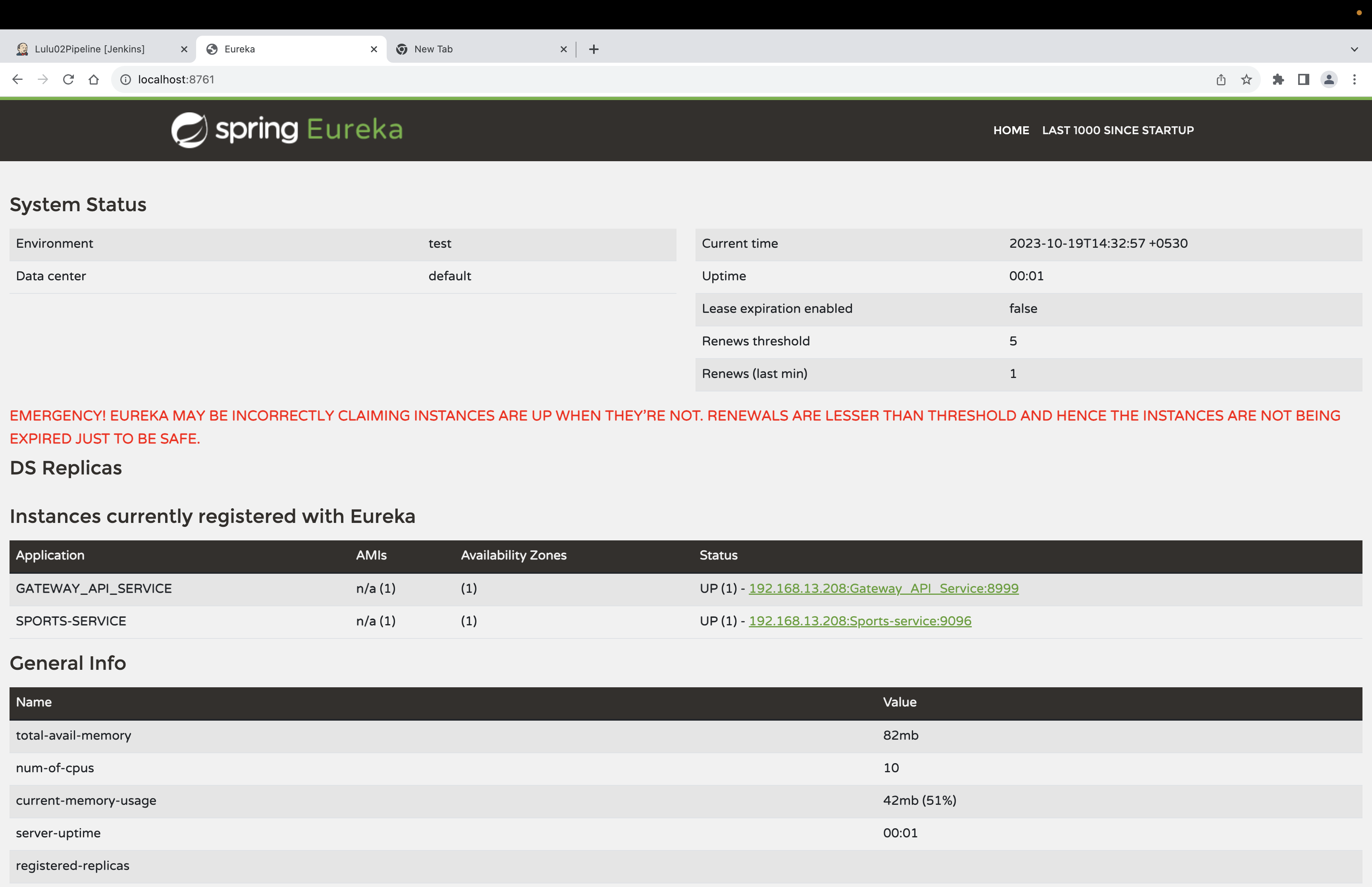Toggle the browser side panel icon
Image resolution: width=1372 pixels, height=887 pixels.
pyautogui.click(x=1303, y=79)
